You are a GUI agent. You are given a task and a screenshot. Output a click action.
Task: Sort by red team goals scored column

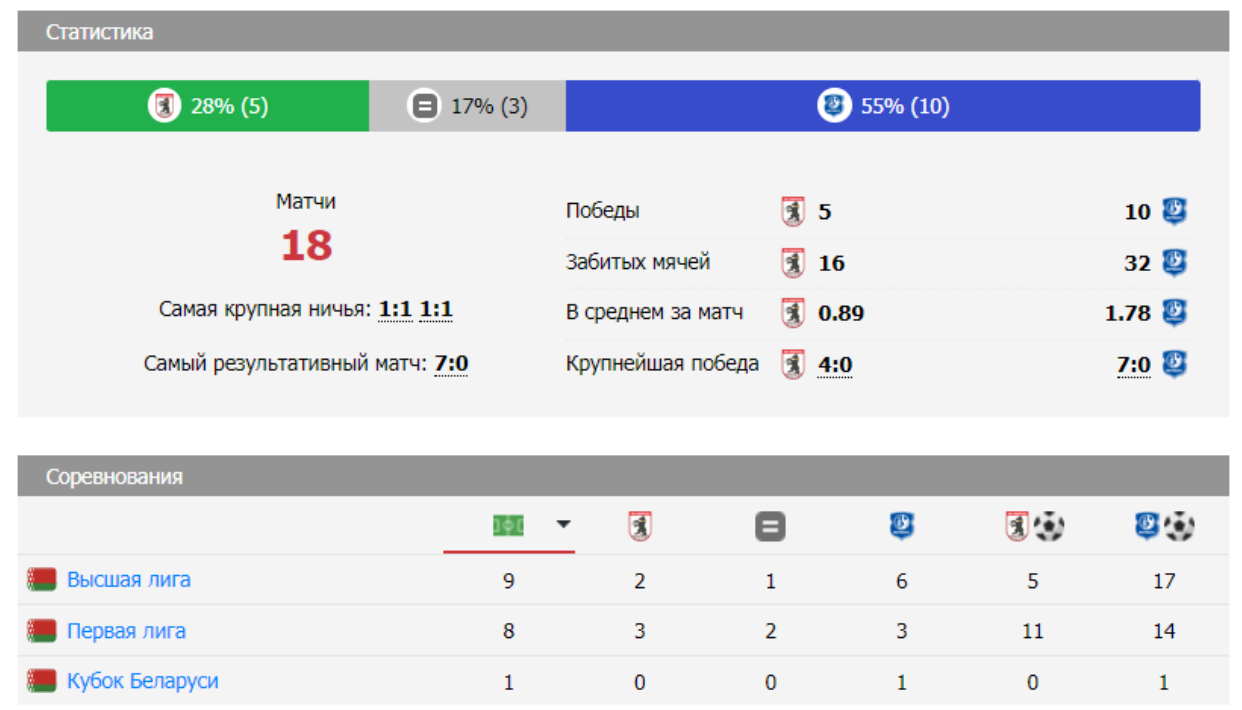pyautogui.click(x=1034, y=526)
